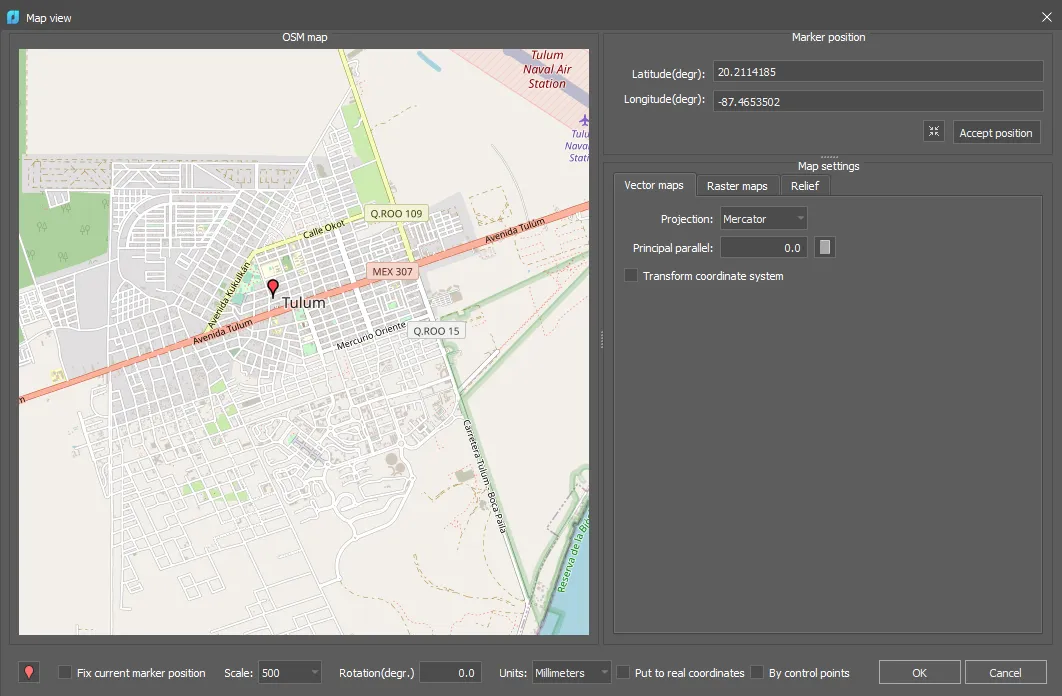Click the red marker icon in bottom toolbar
The image size is (1062, 696).
(x=27, y=672)
